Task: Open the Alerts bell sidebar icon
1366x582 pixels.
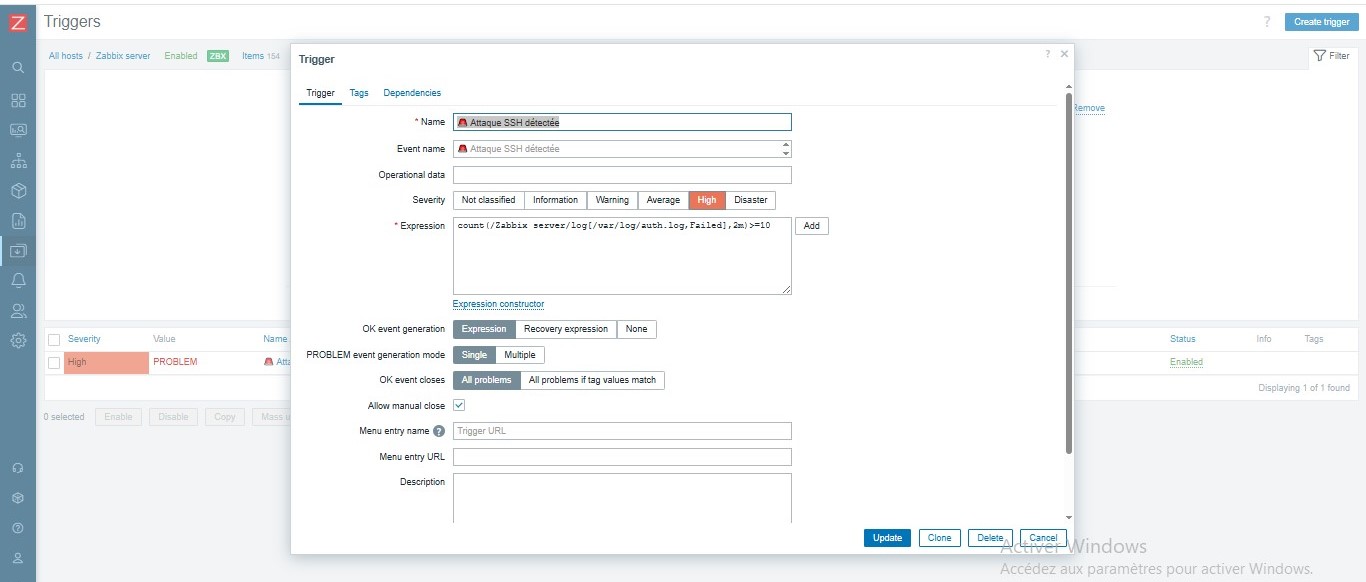Action: point(18,280)
